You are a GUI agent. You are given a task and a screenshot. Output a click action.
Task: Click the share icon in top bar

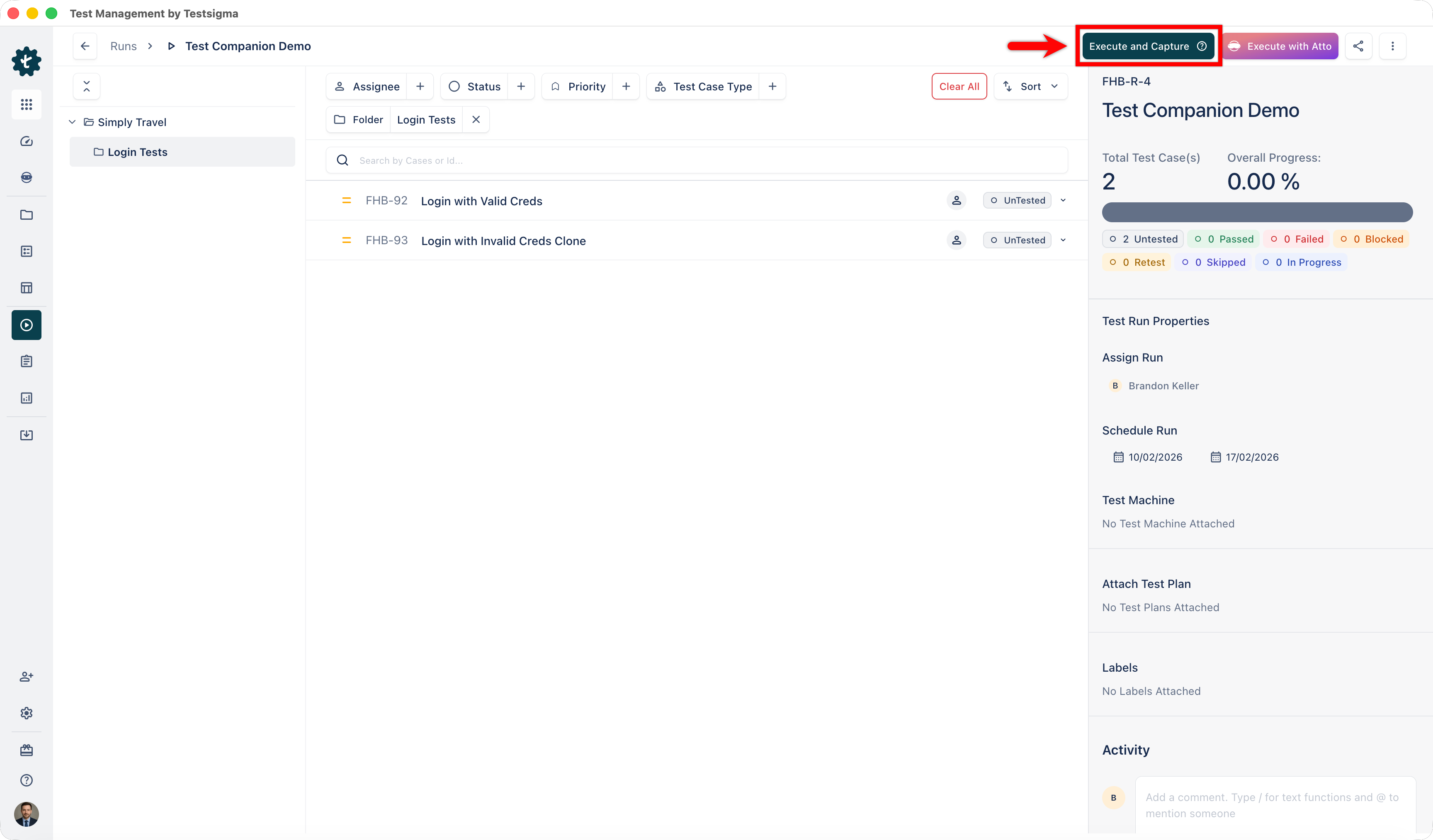click(x=1358, y=46)
